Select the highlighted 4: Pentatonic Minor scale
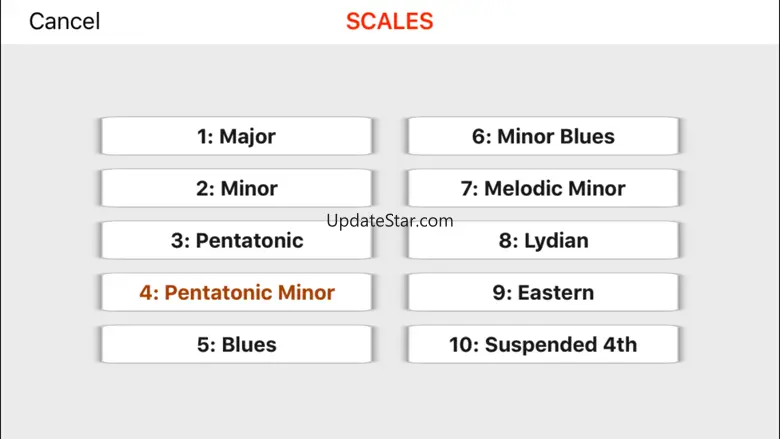Image resolution: width=780 pixels, height=439 pixels. 236,292
